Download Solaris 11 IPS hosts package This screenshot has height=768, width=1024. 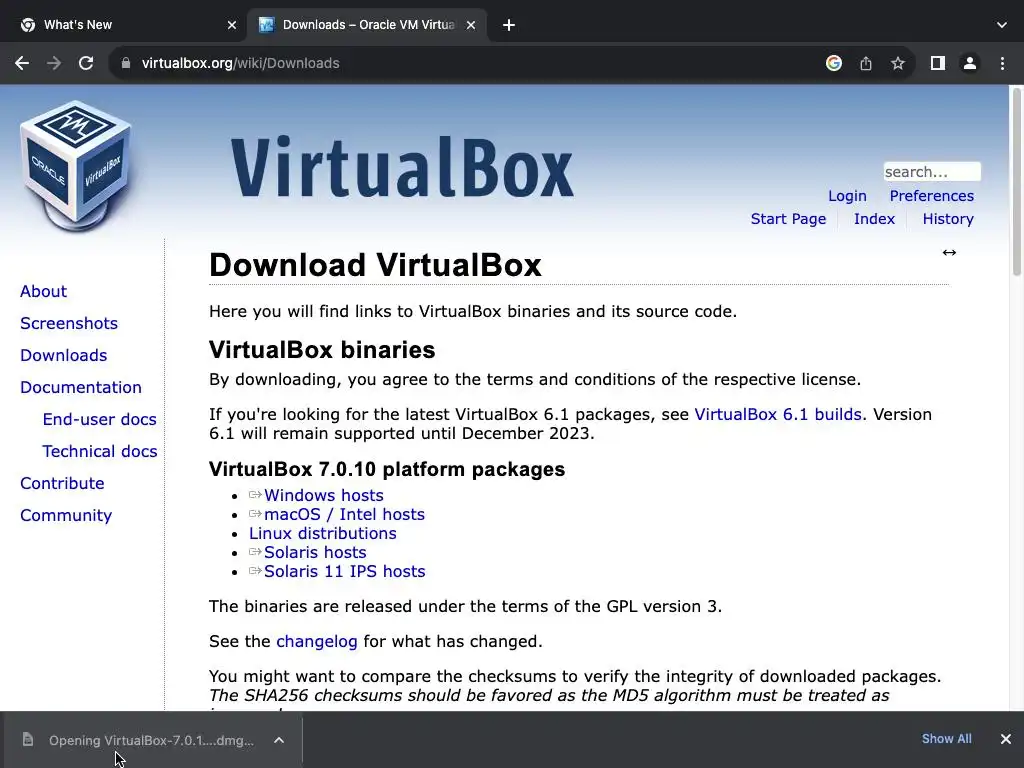point(344,571)
